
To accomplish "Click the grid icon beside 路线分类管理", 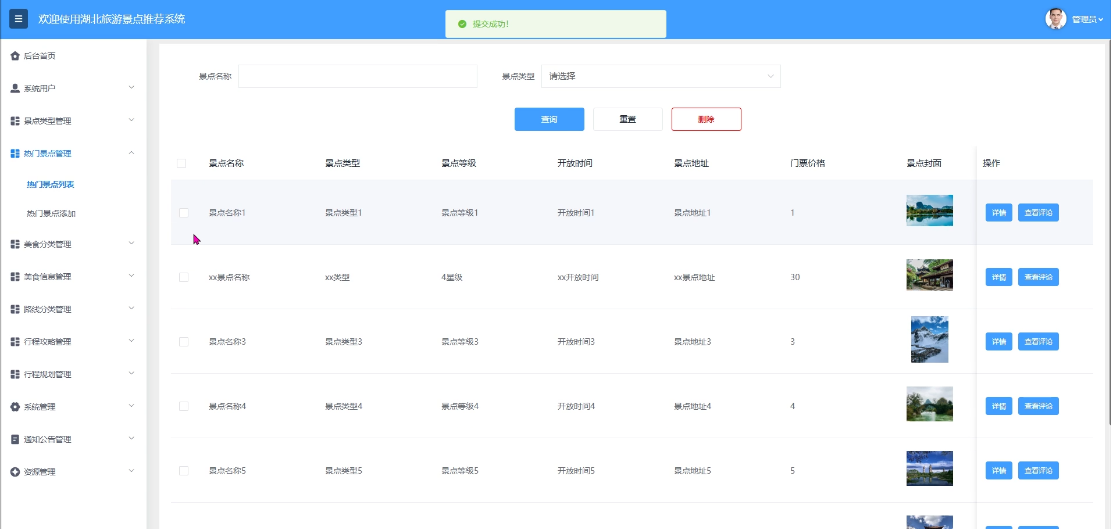I will pyautogui.click(x=15, y=309).
